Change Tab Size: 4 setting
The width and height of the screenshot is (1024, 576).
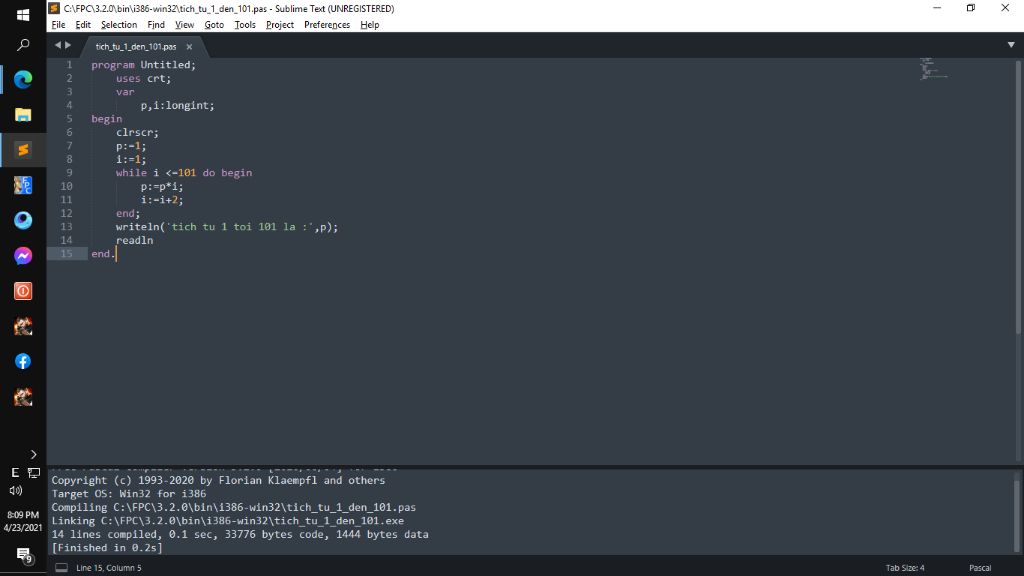pyautogui.click(x=905, y=568)
